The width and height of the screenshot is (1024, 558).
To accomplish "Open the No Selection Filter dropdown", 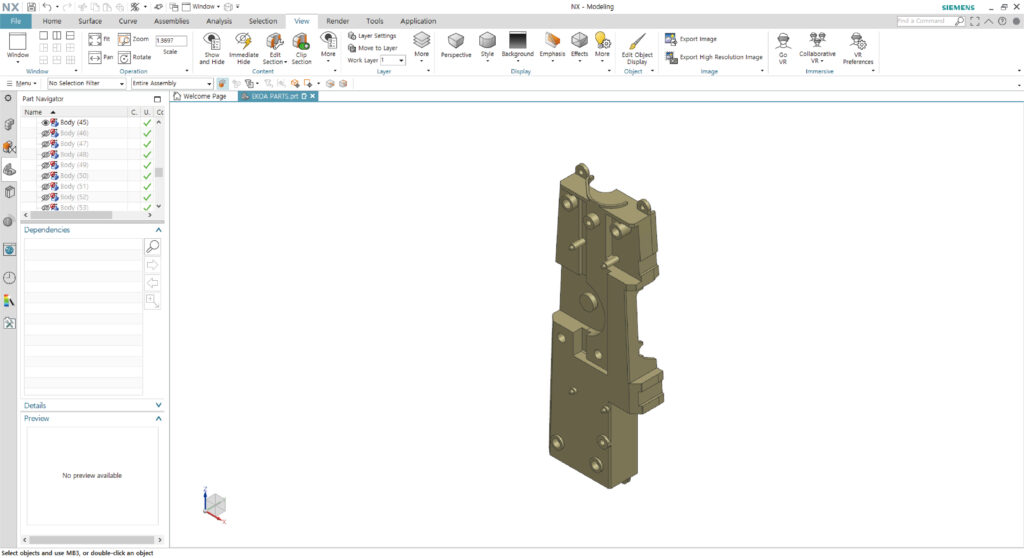I will point(86,84).
